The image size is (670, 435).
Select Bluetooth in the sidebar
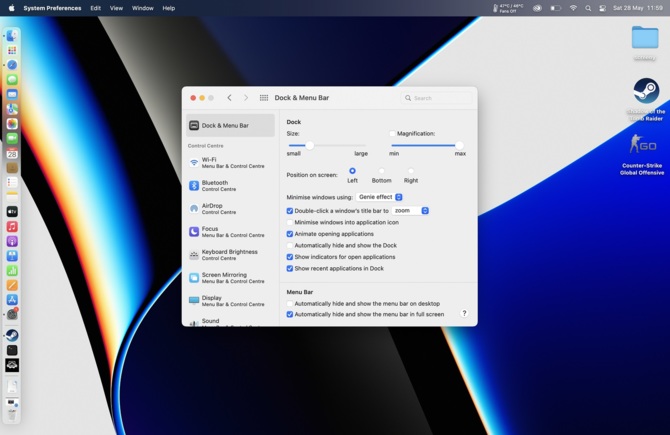(230, 185)
